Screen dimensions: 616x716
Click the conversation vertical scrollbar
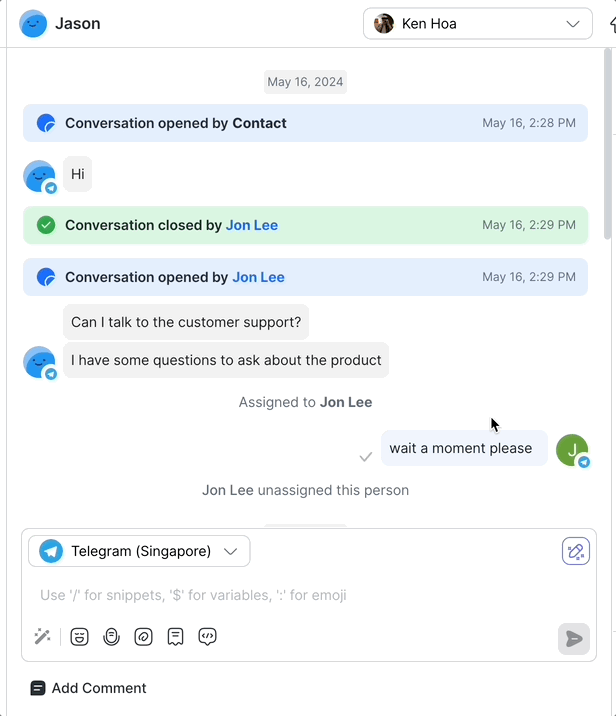pos(608,150)
